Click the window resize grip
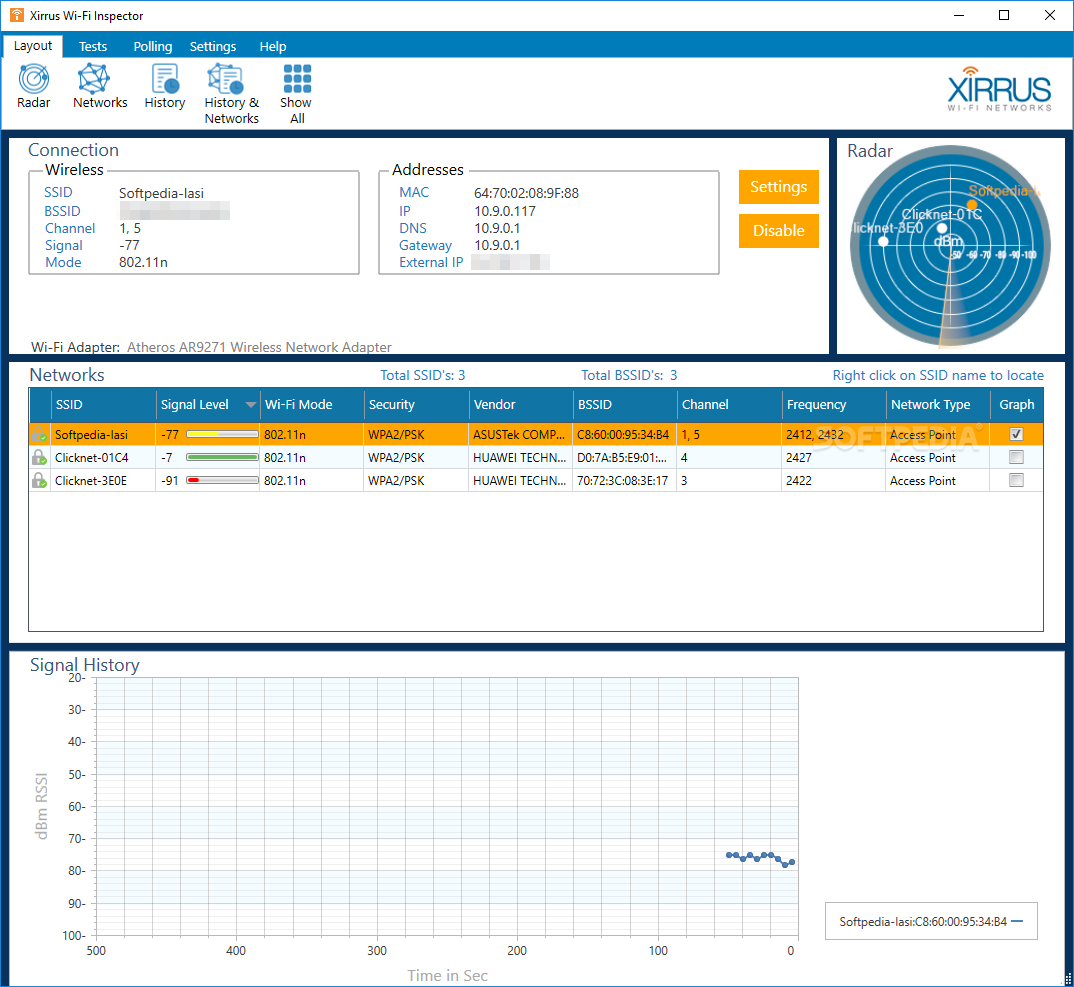 [x=1067, y=980]
